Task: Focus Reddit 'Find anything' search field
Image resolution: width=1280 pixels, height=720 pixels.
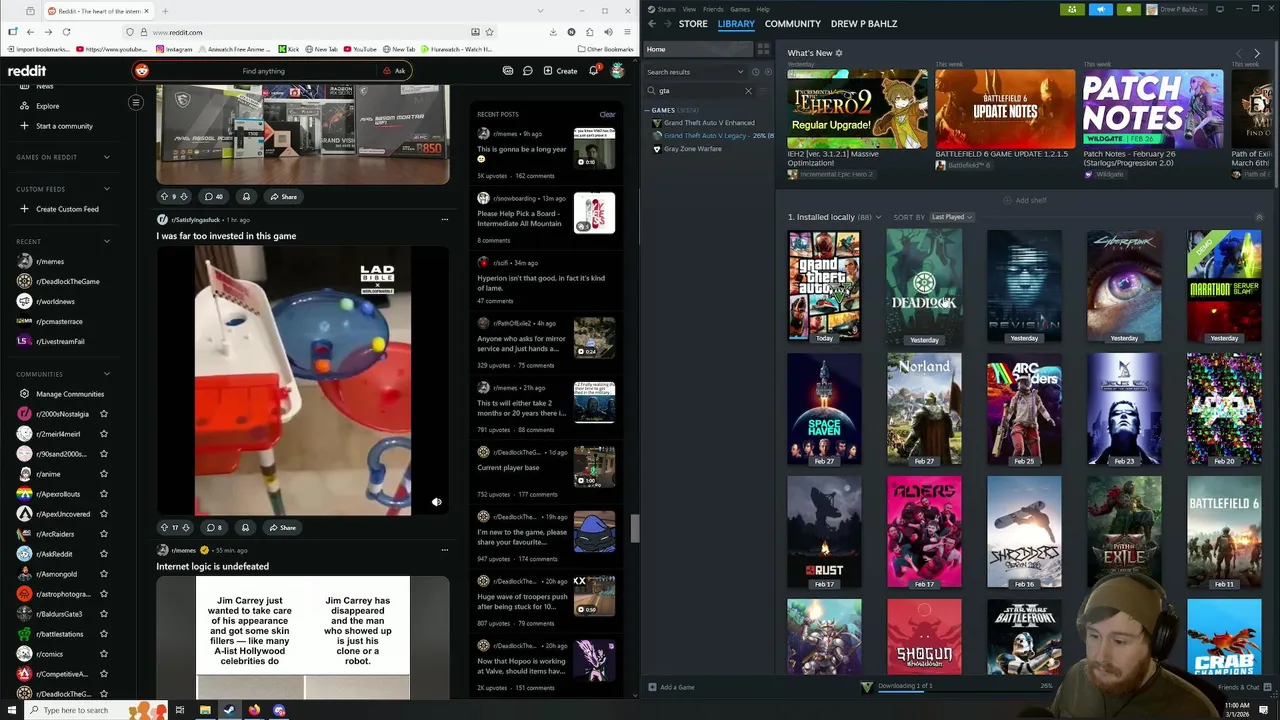Action: click(263, 71)
